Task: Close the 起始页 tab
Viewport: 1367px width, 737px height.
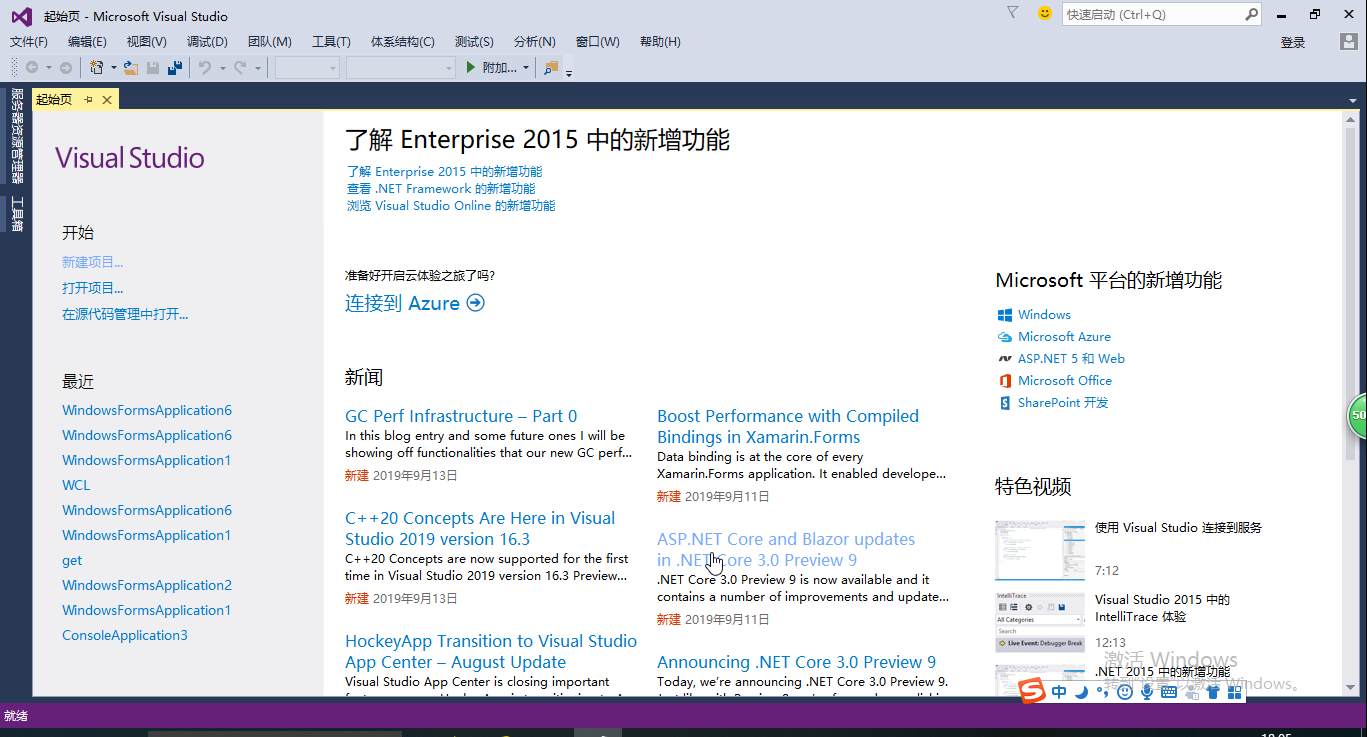Action: coord(107,99)
